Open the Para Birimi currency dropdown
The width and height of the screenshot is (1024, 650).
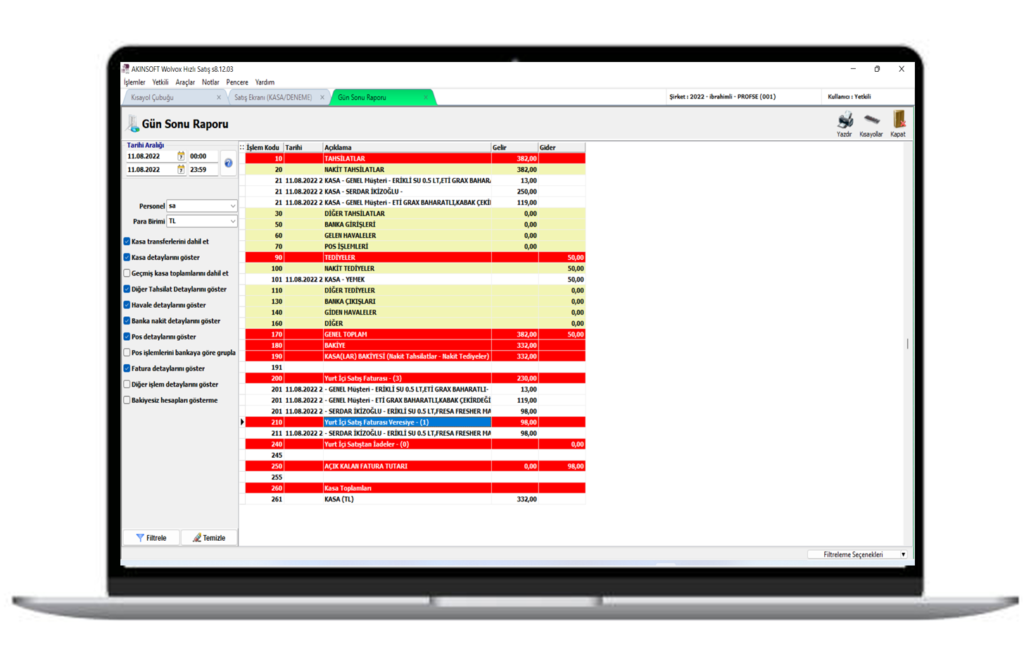(233, 221)
